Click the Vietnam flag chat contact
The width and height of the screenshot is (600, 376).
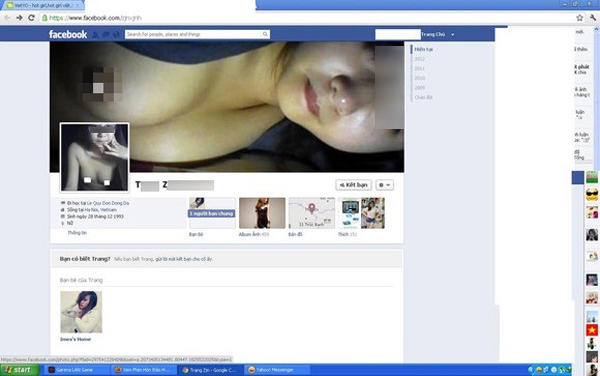click(592, 330)
